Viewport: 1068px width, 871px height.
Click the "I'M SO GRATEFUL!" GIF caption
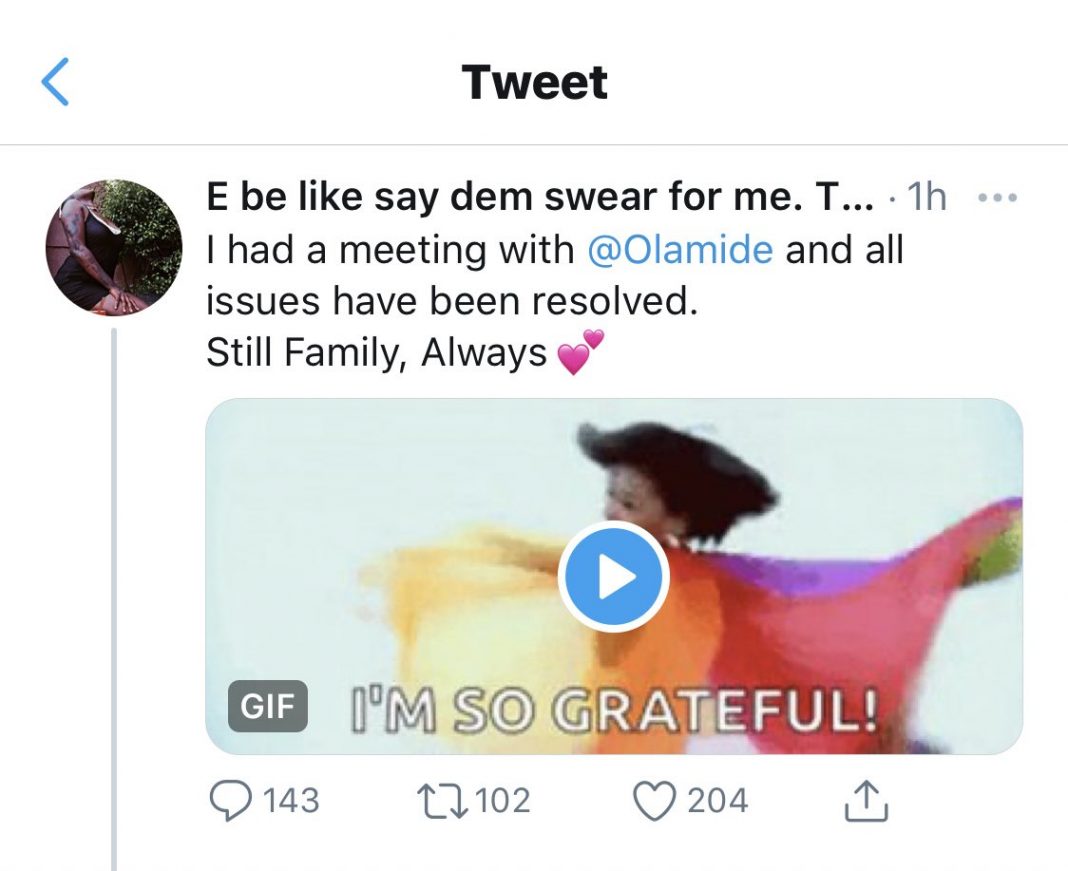(612, 710)
